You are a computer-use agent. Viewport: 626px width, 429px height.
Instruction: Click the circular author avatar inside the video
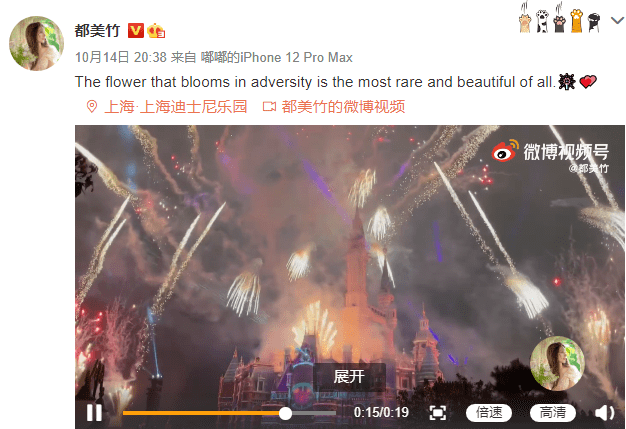tap(557, 364)
